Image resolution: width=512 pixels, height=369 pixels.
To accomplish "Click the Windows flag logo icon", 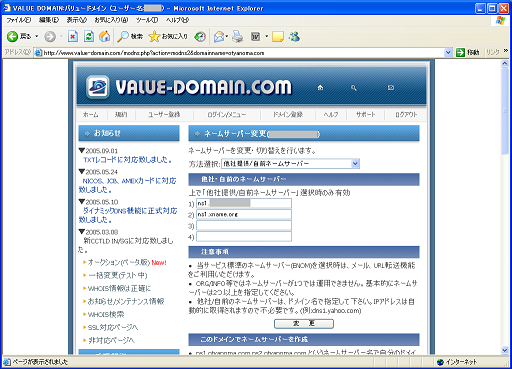I will point(500,20).
